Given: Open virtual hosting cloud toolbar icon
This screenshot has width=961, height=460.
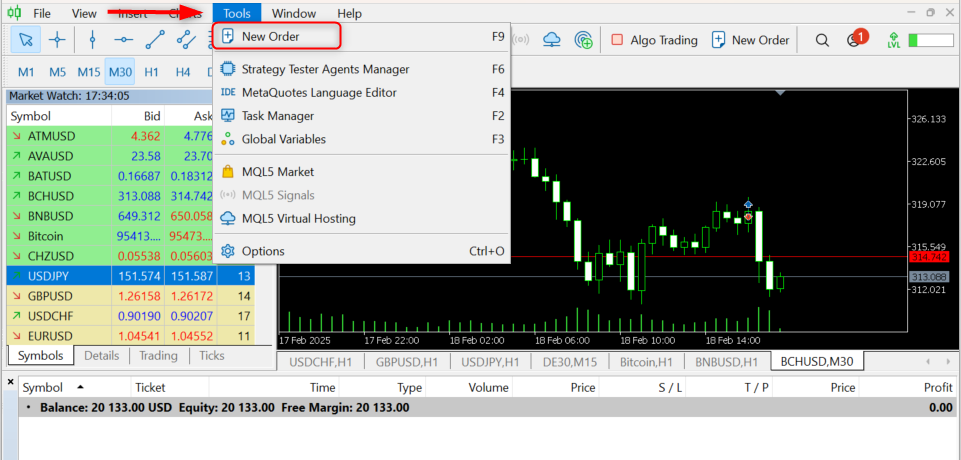Looking at the screenshot, I should click(553, 40).
